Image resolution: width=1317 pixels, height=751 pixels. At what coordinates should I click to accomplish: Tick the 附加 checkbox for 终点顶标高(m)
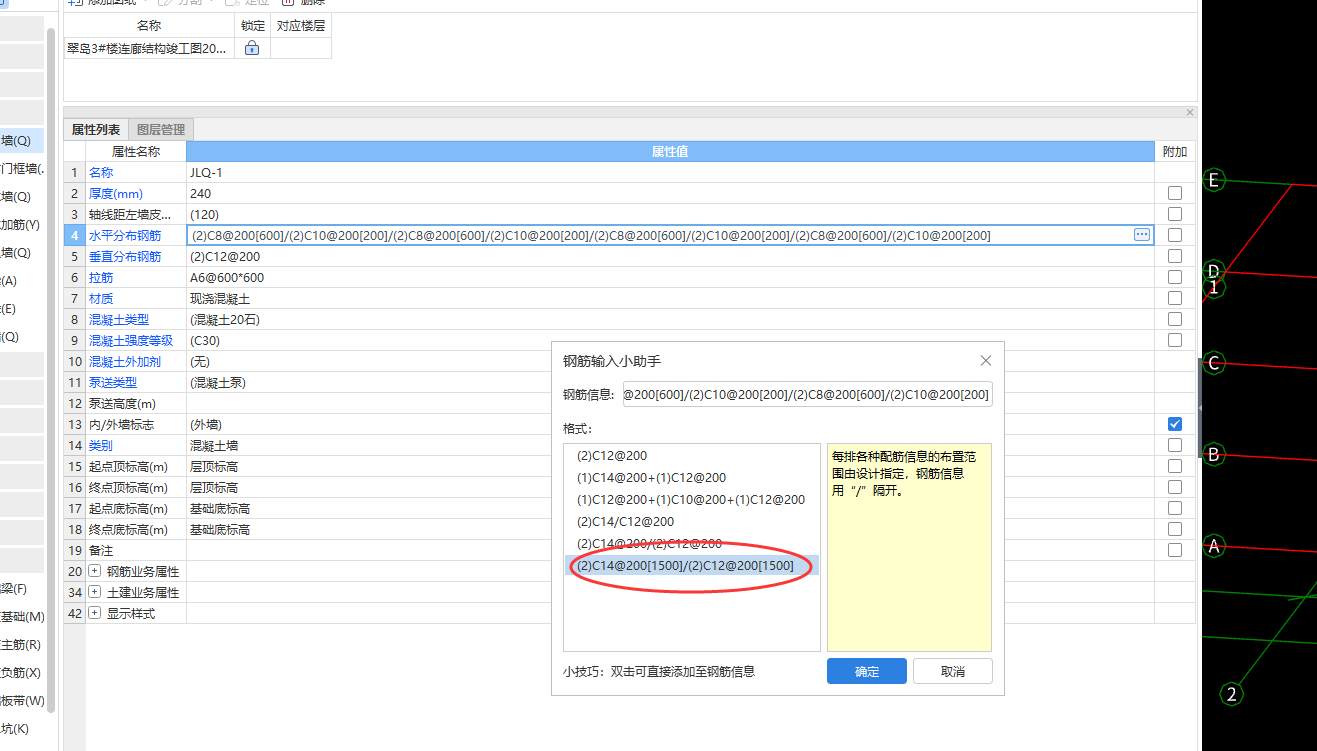coord(1175,487)
